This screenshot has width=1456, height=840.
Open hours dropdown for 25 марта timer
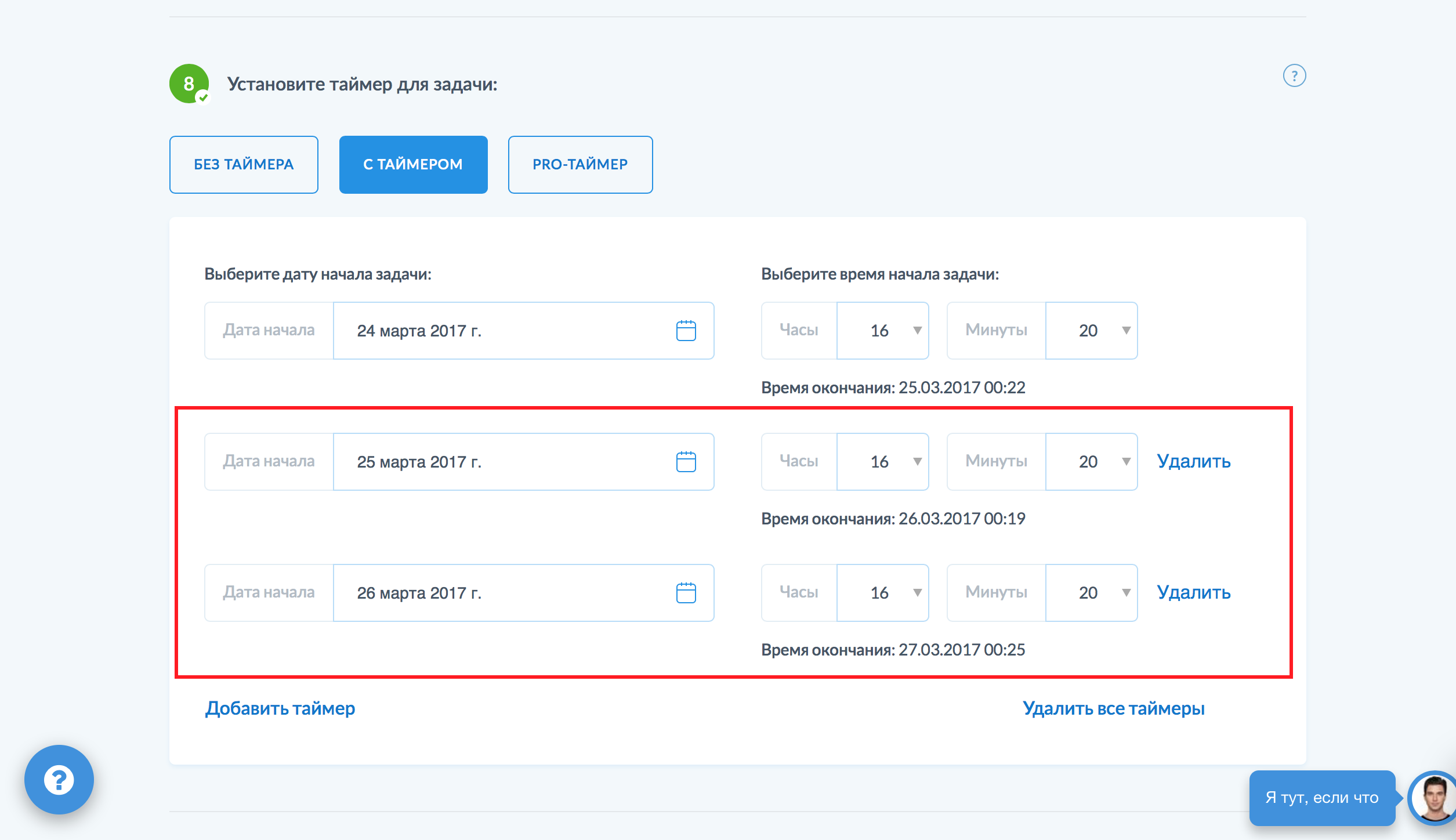883,462
